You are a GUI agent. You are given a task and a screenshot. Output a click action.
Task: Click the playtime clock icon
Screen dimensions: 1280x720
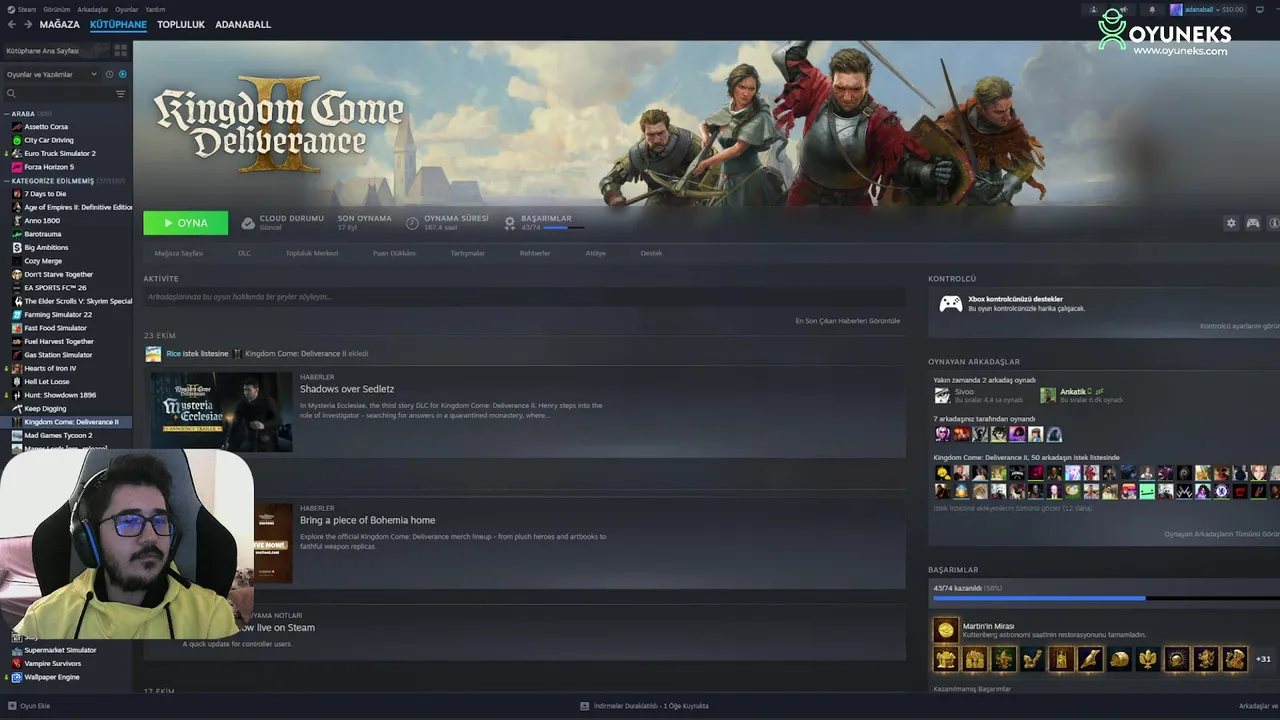point(412,223)
